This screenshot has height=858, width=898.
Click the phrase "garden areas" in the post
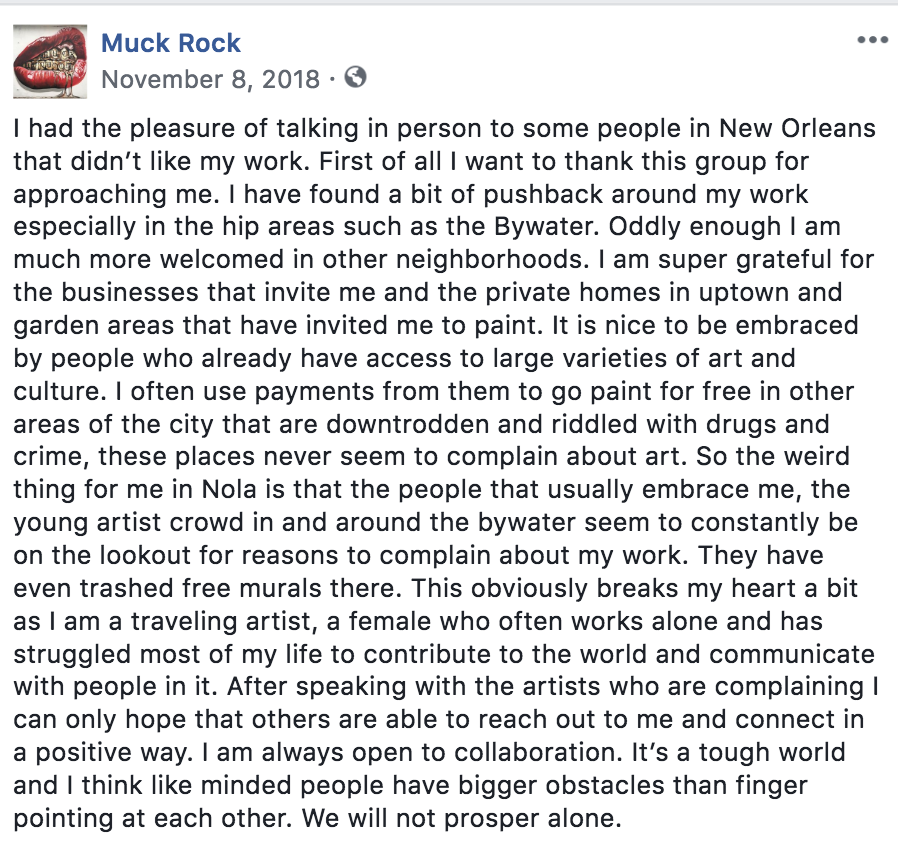pos(93,326)
